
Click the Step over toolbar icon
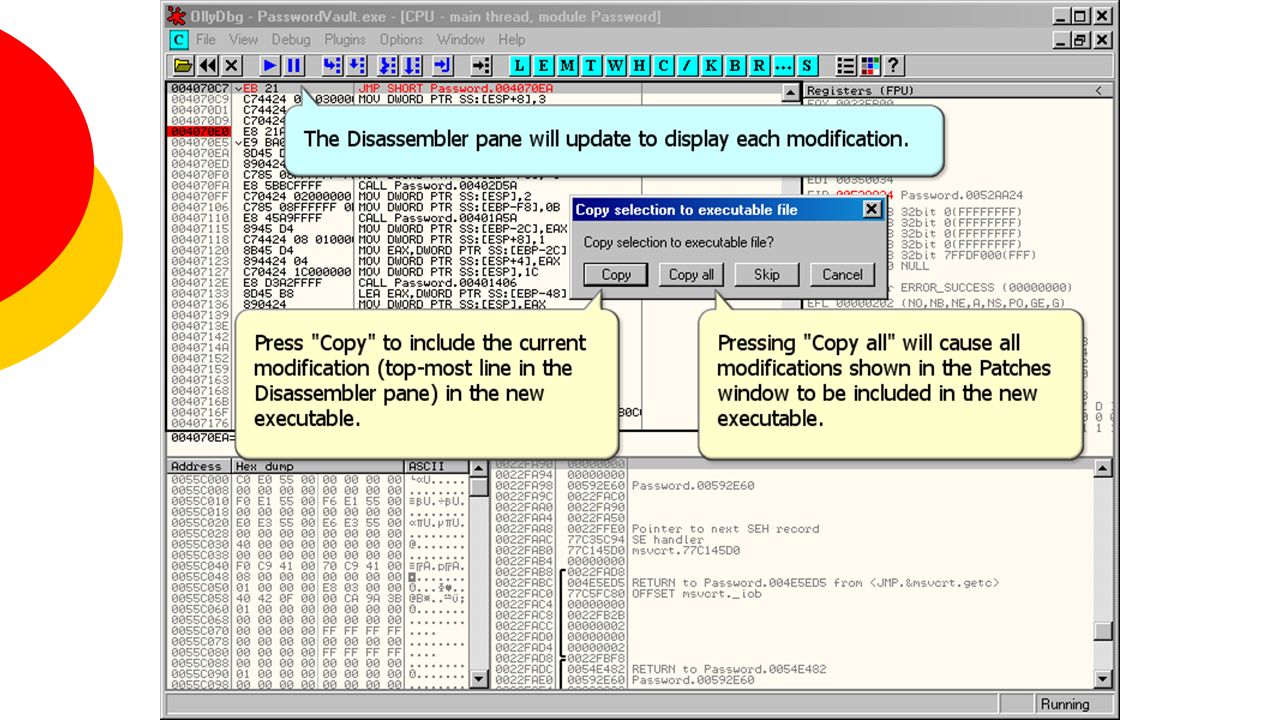point(356,66)
